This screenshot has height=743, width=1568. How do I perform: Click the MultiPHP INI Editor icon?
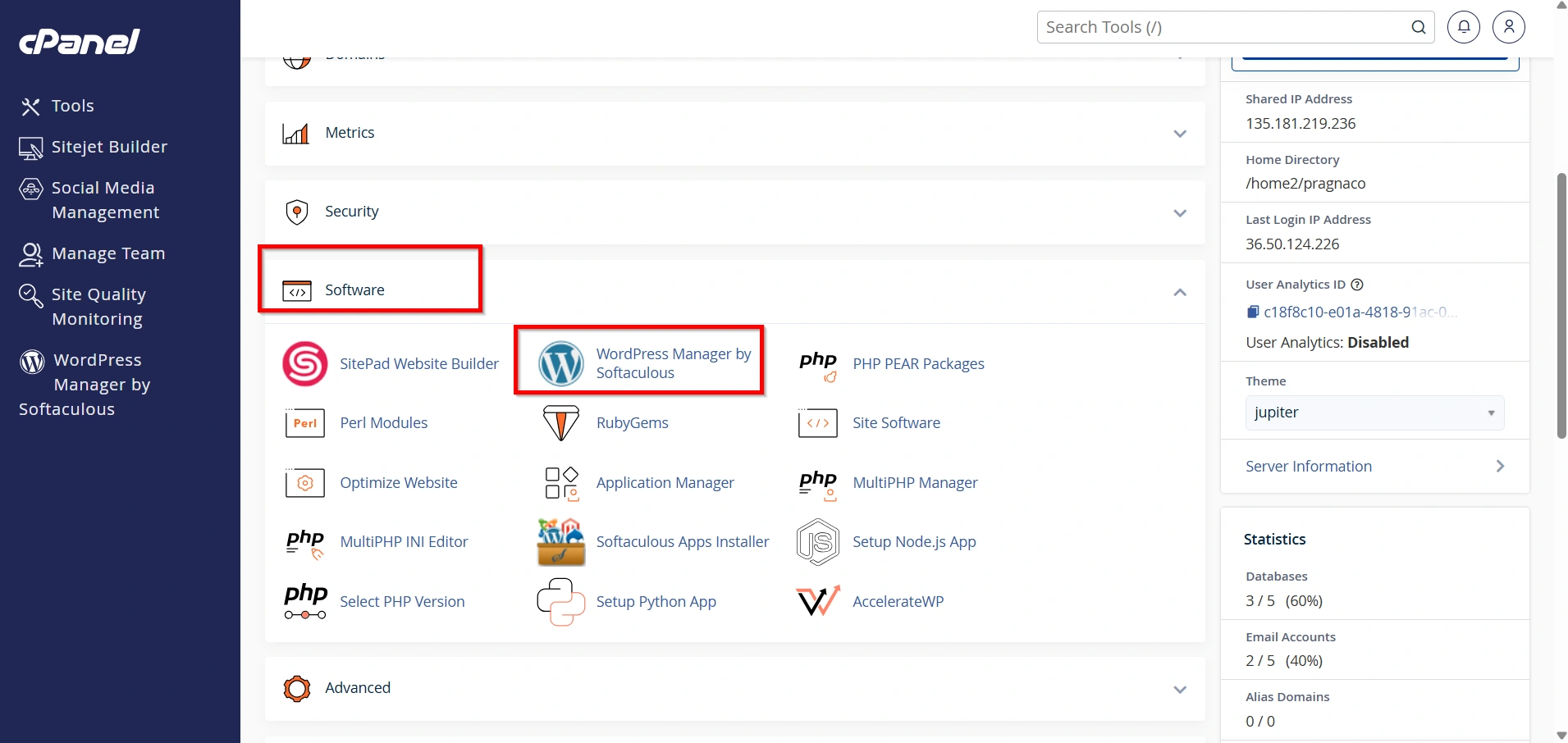[305, 543]
